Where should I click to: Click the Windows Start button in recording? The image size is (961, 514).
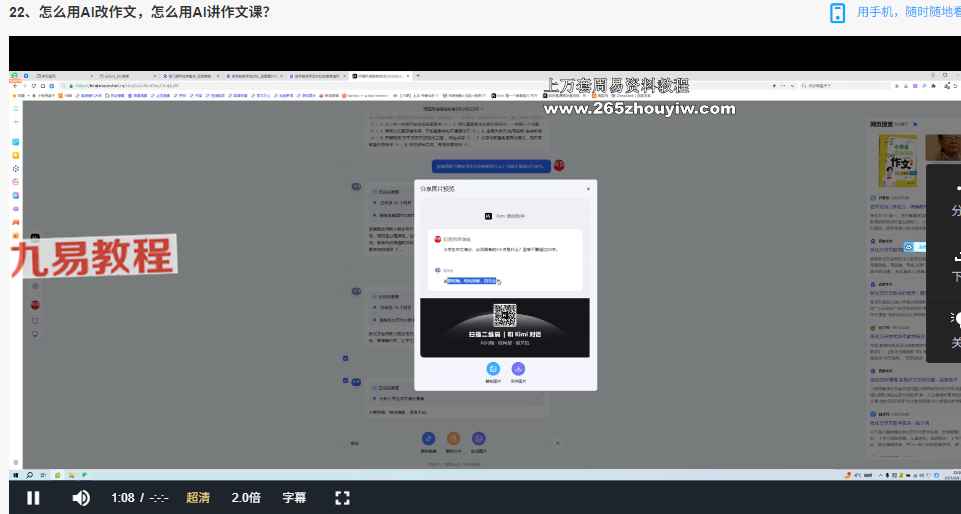[x=17, y=474]
